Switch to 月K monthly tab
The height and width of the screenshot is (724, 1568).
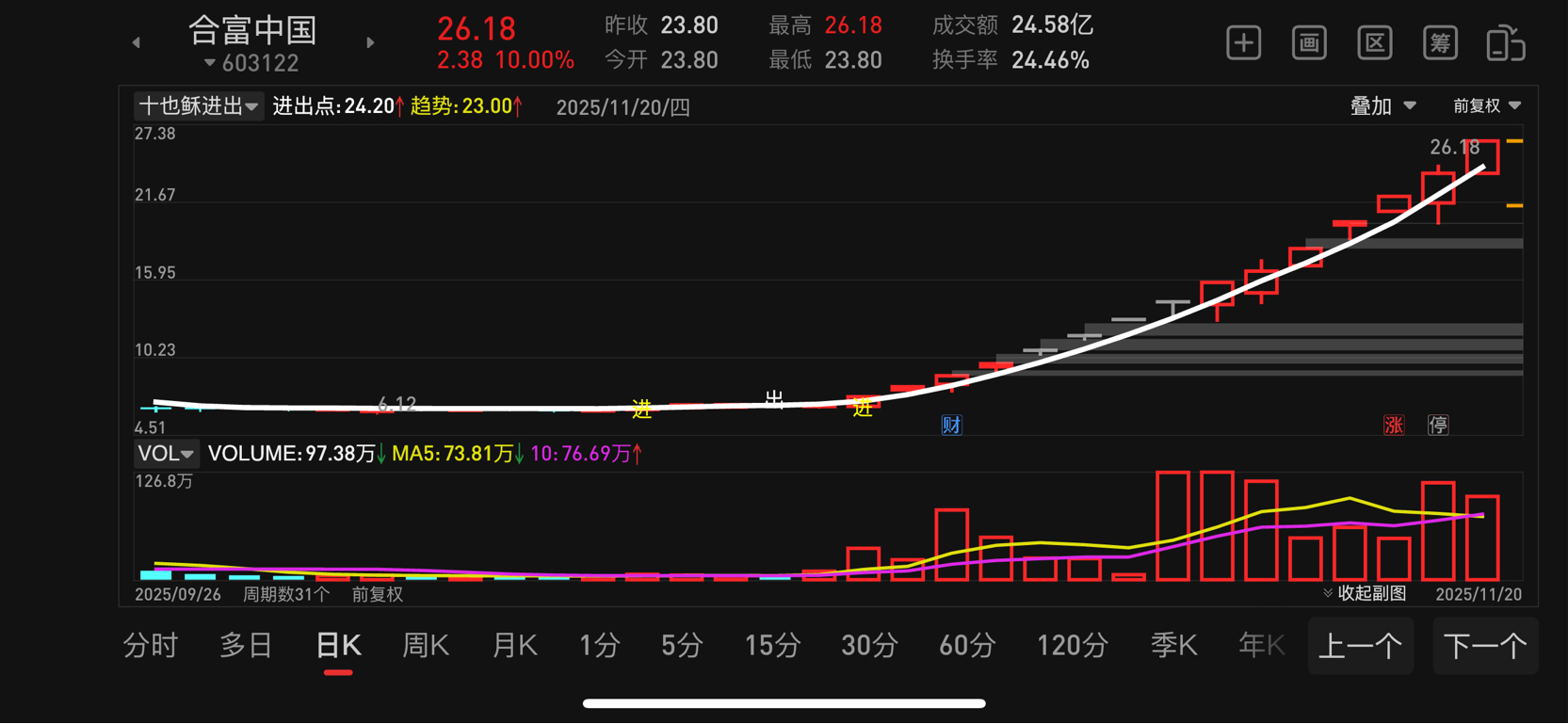[x=514, y=646]
